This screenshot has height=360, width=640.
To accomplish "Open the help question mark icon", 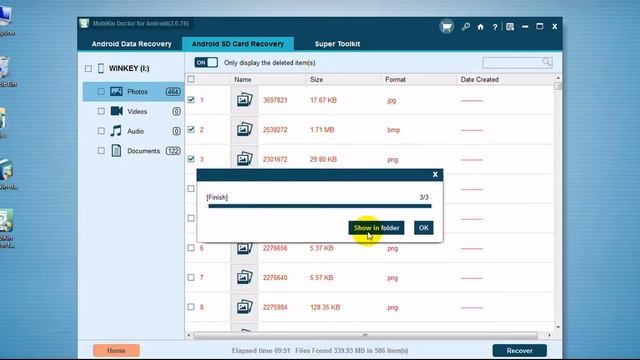I will click(495, 27).
